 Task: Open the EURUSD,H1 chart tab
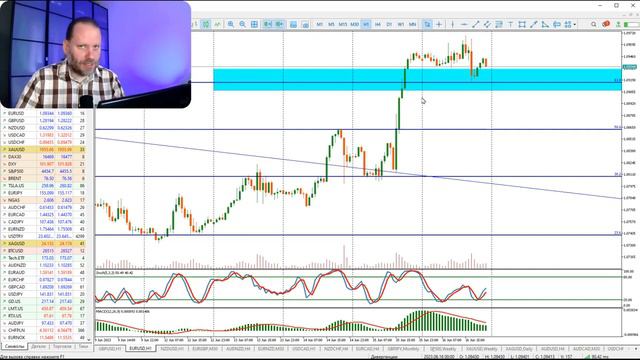coord(140,349)
